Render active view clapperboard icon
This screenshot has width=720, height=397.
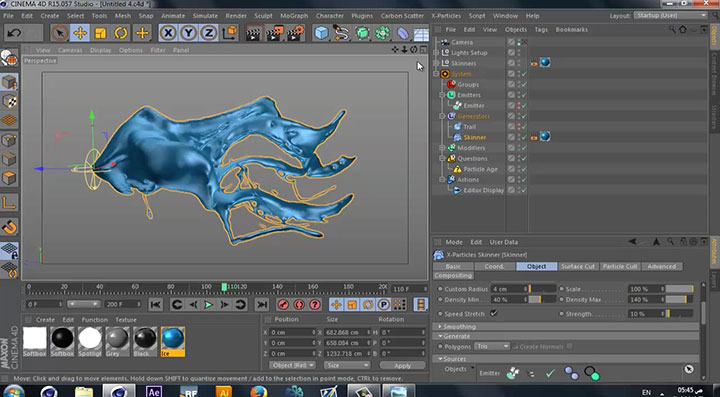click(x=253, y=33)
